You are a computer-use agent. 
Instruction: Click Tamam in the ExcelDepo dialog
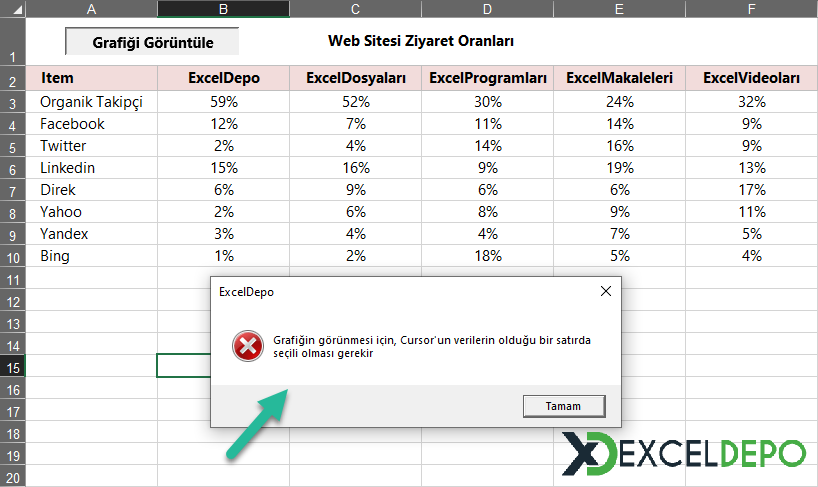(564, 406)
